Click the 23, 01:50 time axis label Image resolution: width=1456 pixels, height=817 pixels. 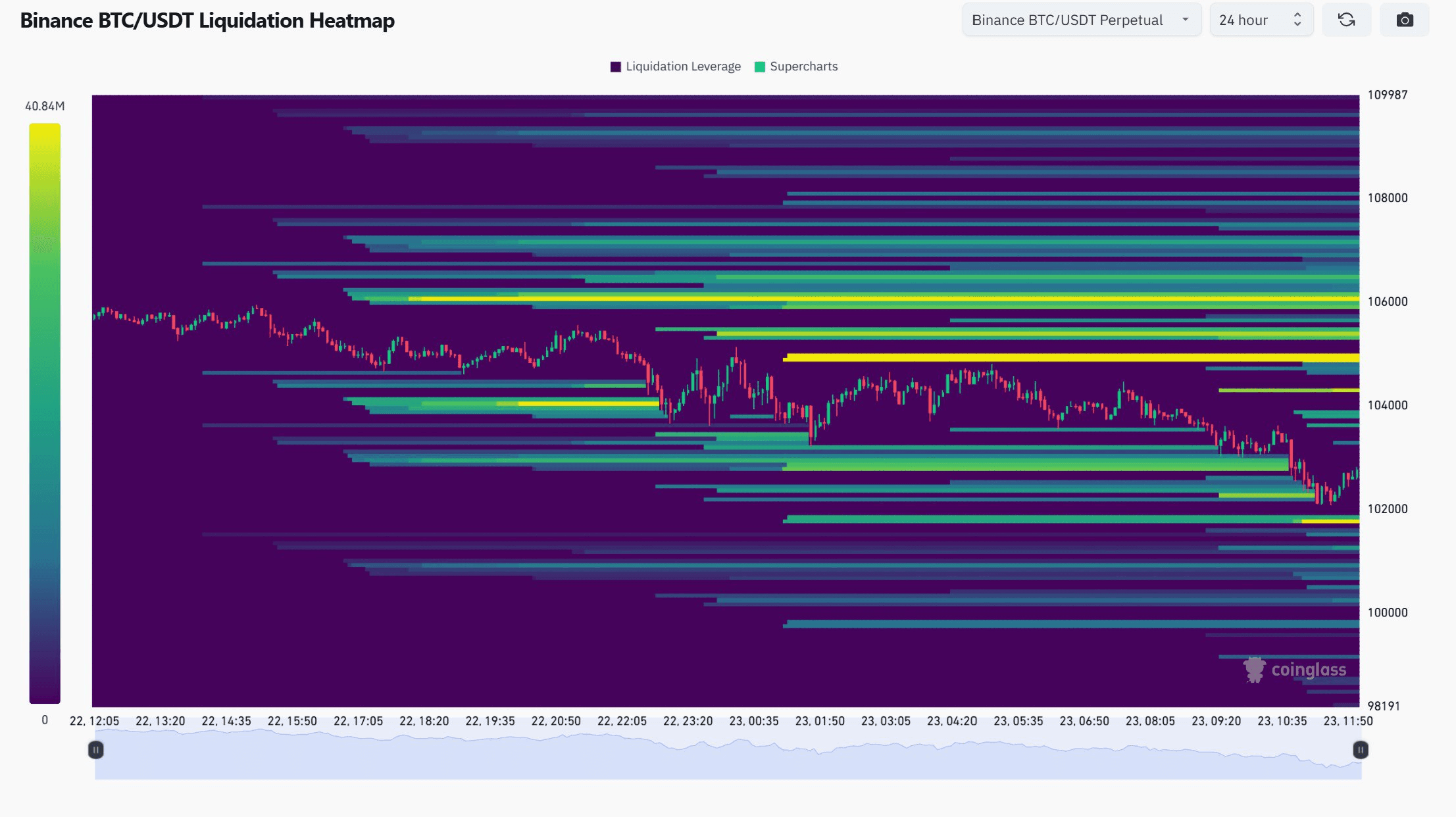click(820, 721)
